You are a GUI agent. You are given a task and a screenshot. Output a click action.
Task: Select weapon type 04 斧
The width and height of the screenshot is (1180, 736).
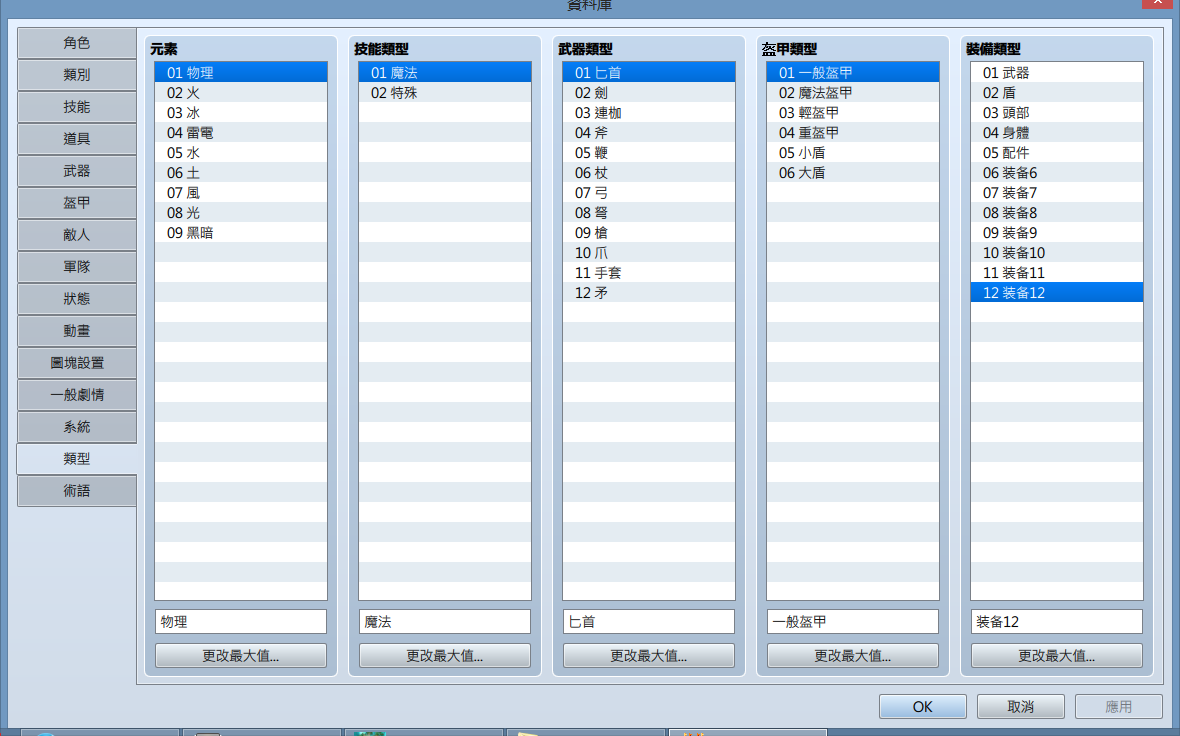coord(649,132)
